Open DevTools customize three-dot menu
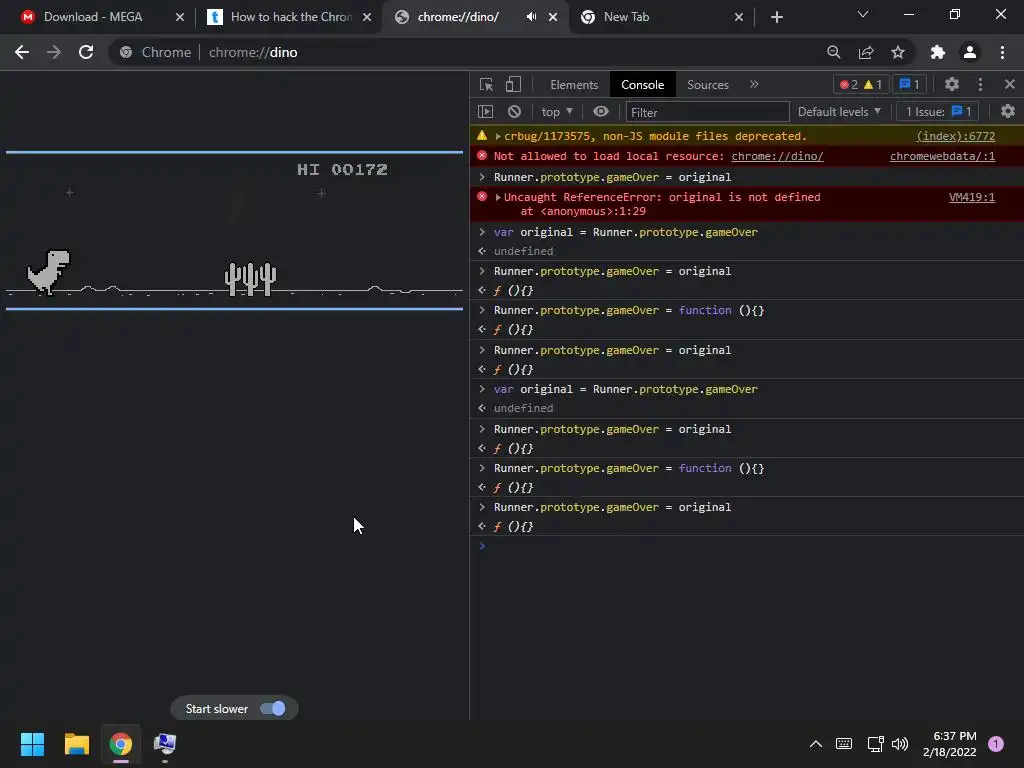 point(980,84)
